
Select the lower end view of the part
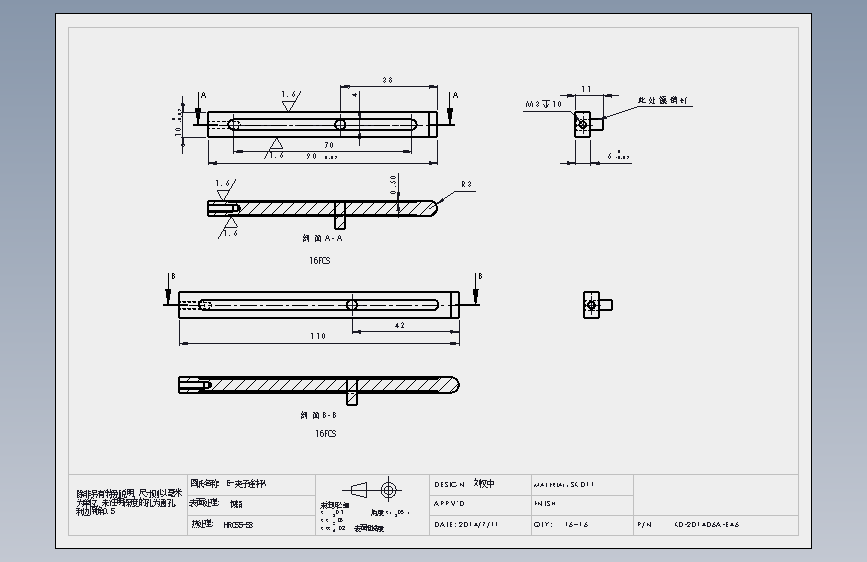coord(598,305)
